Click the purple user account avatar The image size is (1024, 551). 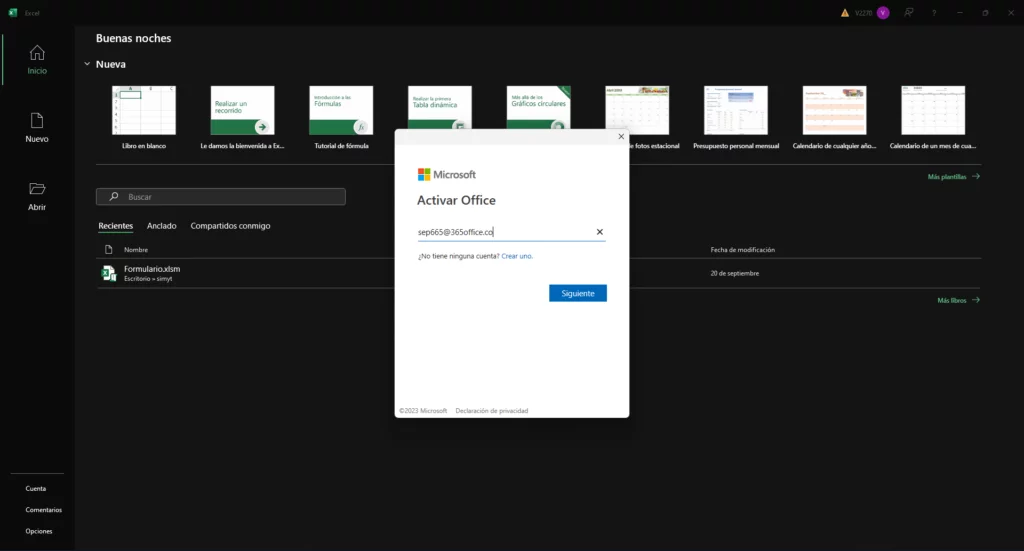(883, 13)
